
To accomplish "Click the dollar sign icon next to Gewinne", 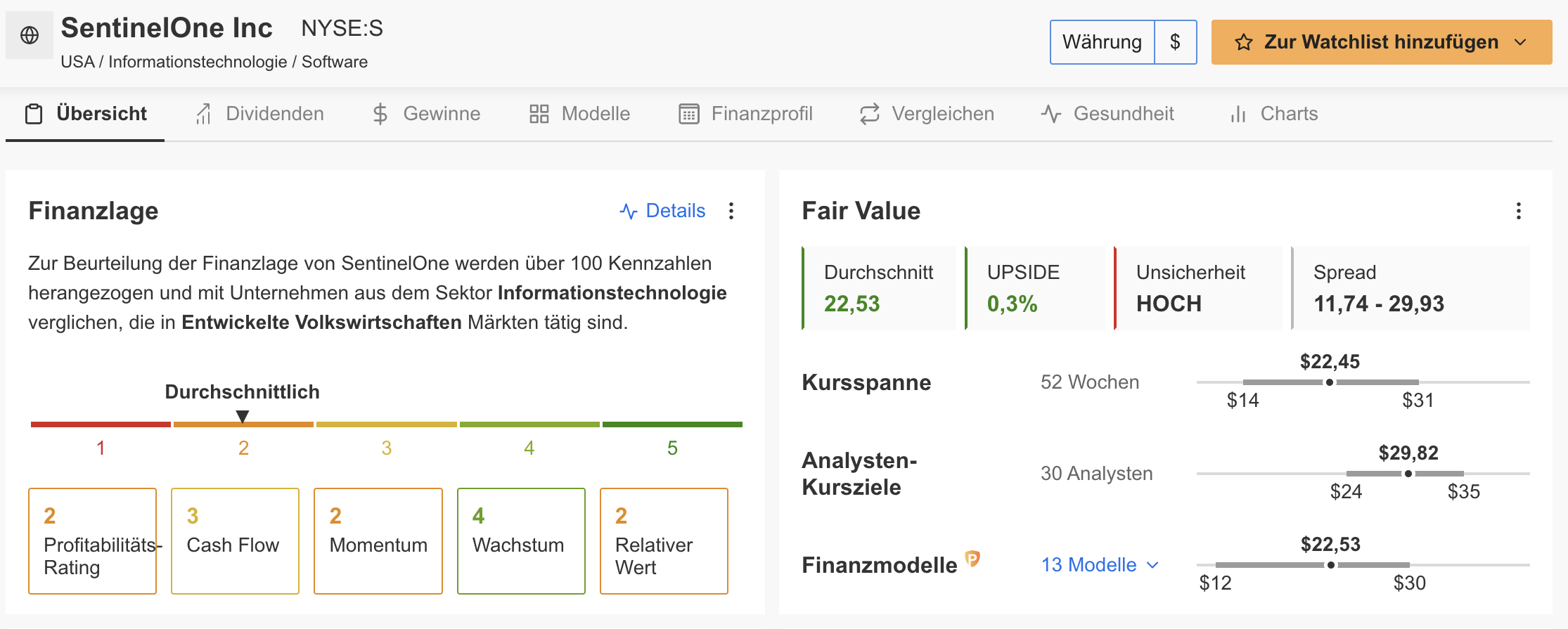I will [380, 114].
